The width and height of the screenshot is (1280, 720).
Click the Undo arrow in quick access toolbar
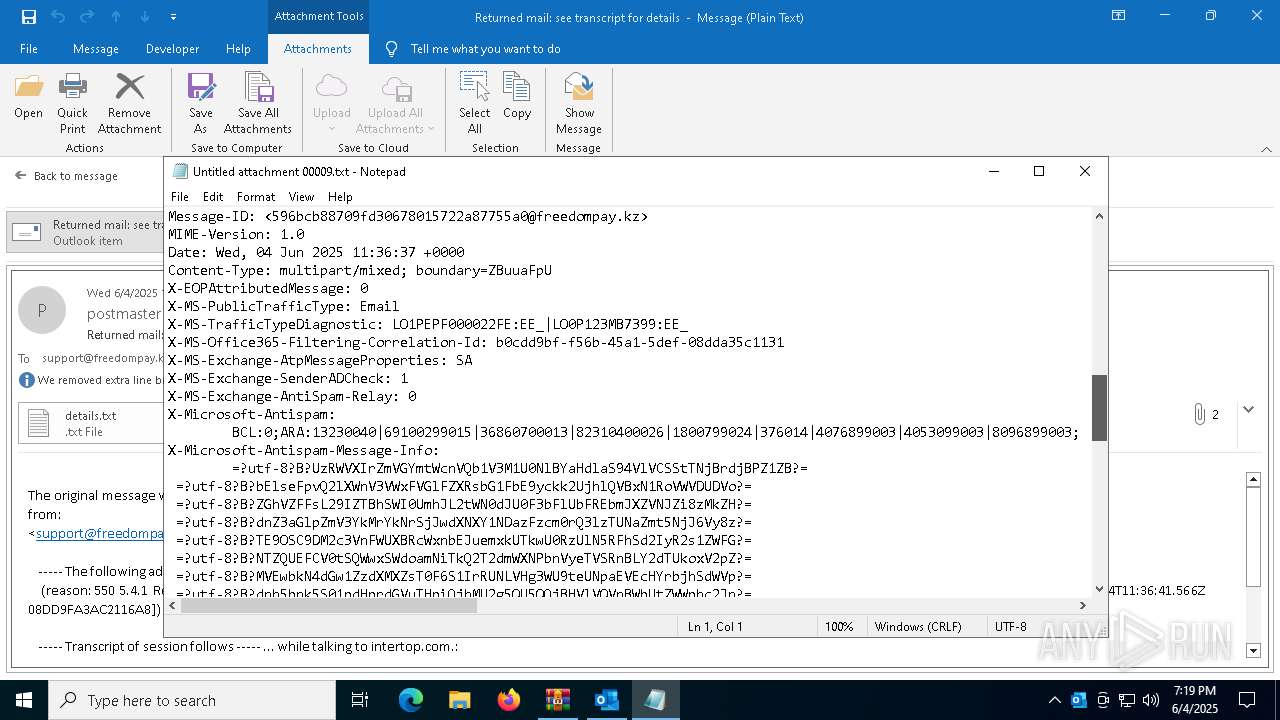click(x=57, y=17)
